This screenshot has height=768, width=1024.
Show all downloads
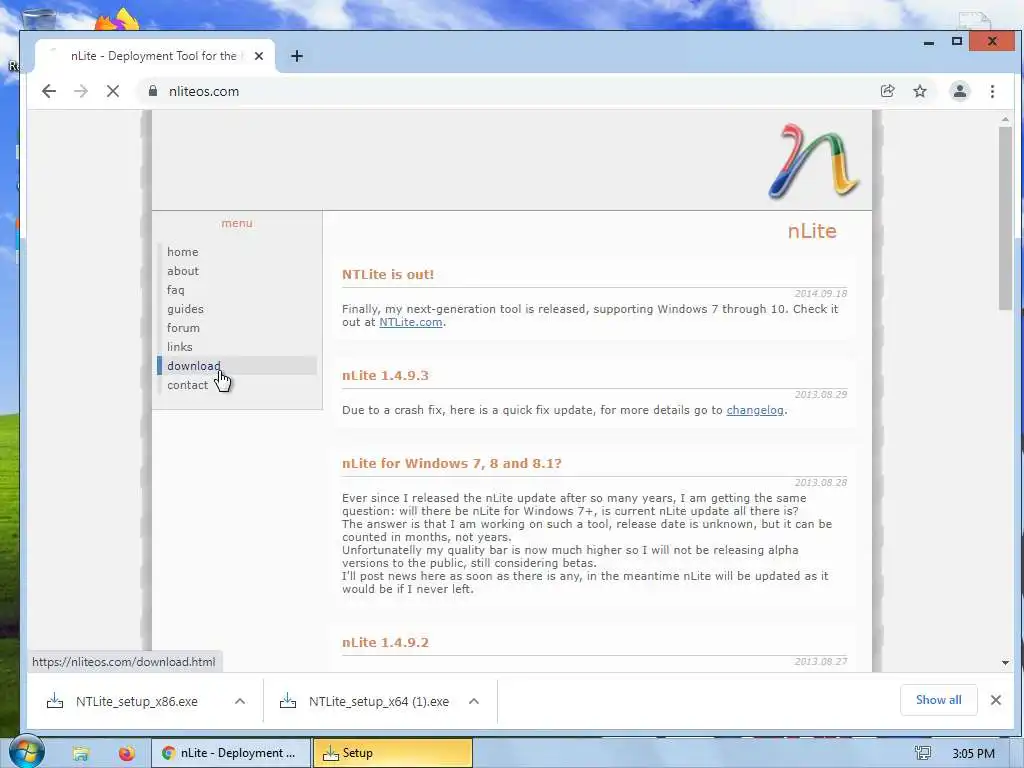(938, 700)
